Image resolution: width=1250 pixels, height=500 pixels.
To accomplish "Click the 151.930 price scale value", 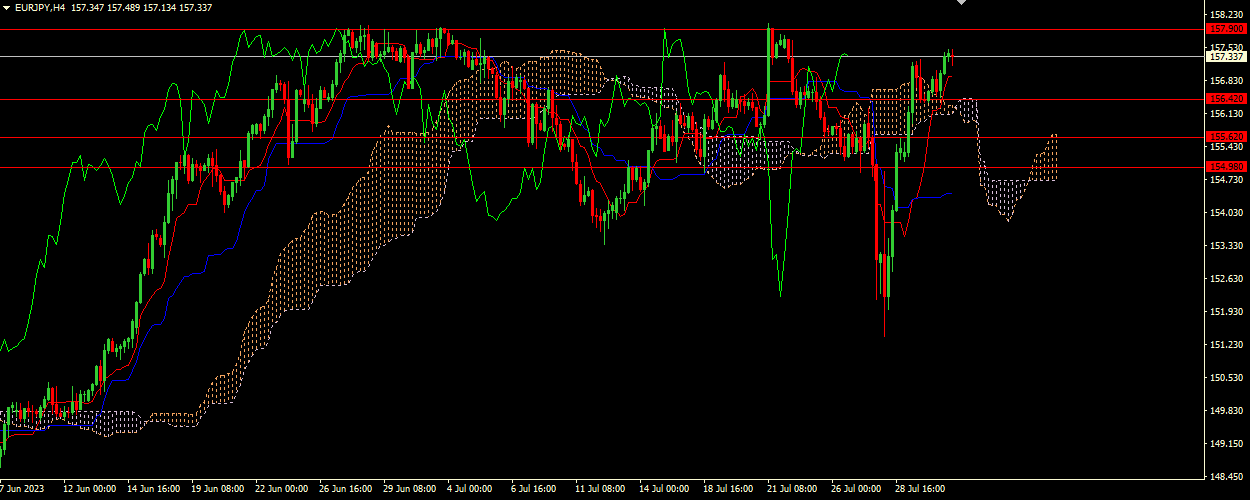I will 1226,312.
